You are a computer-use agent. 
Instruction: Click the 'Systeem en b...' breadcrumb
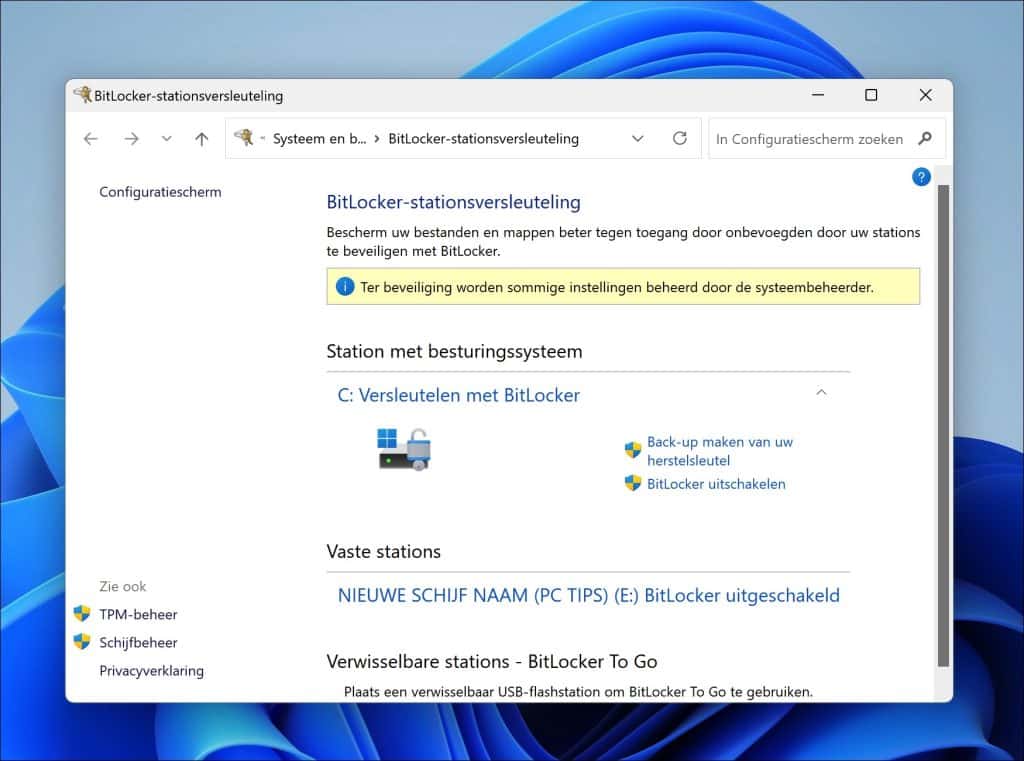click(319, 138)
